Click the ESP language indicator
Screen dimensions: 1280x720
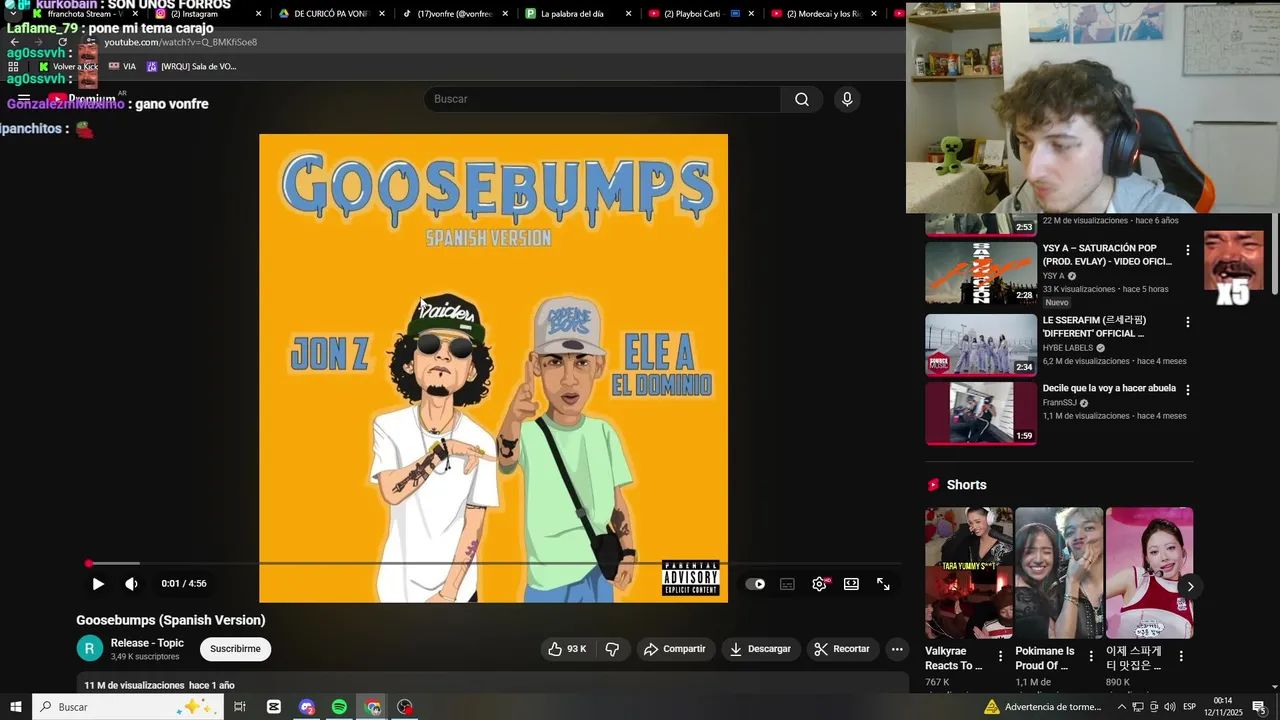[1189, 707]
